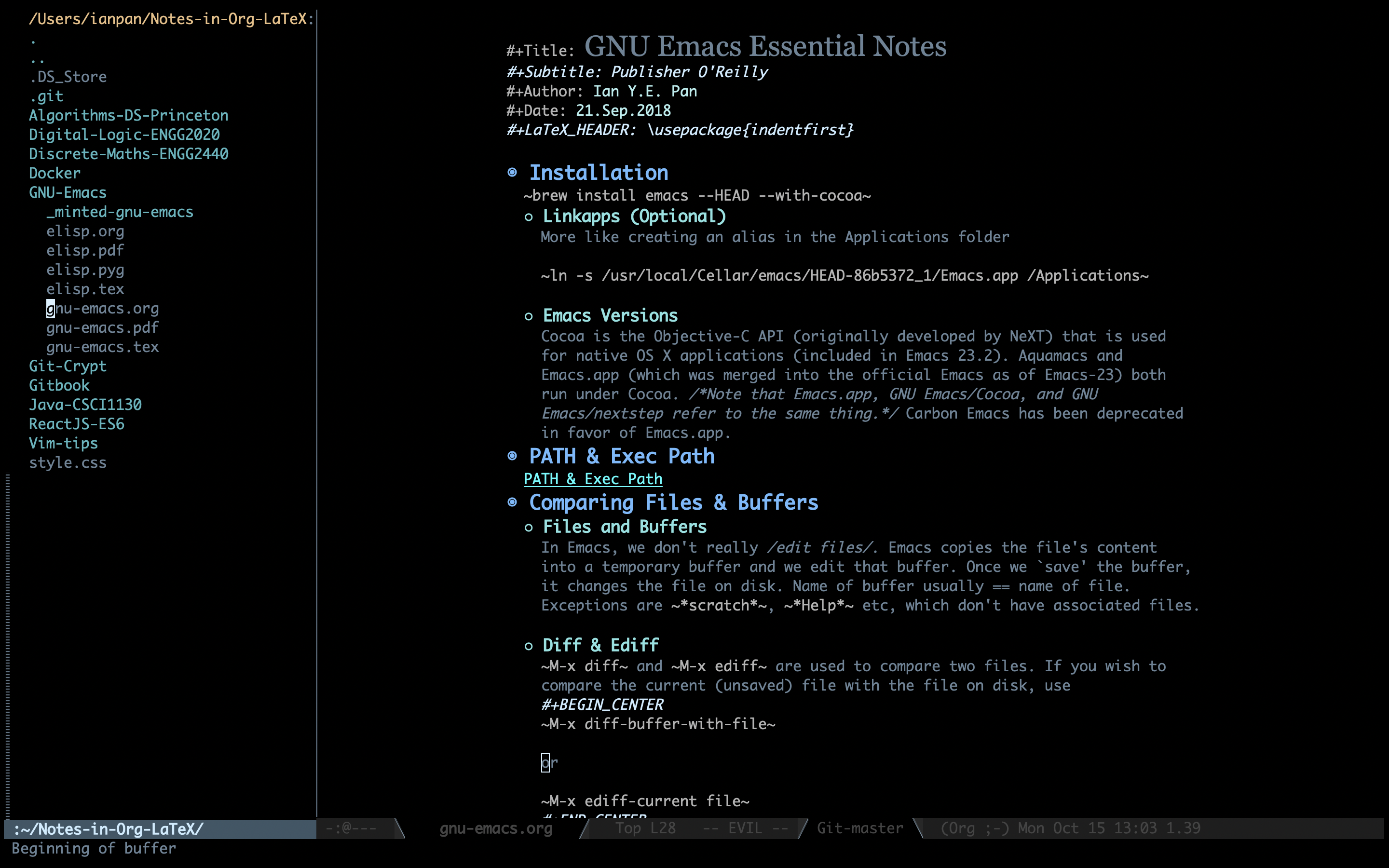
Task: Click the (Org ;-) major mode indicator
Action: pyautogui.click(x=975, y=828)
